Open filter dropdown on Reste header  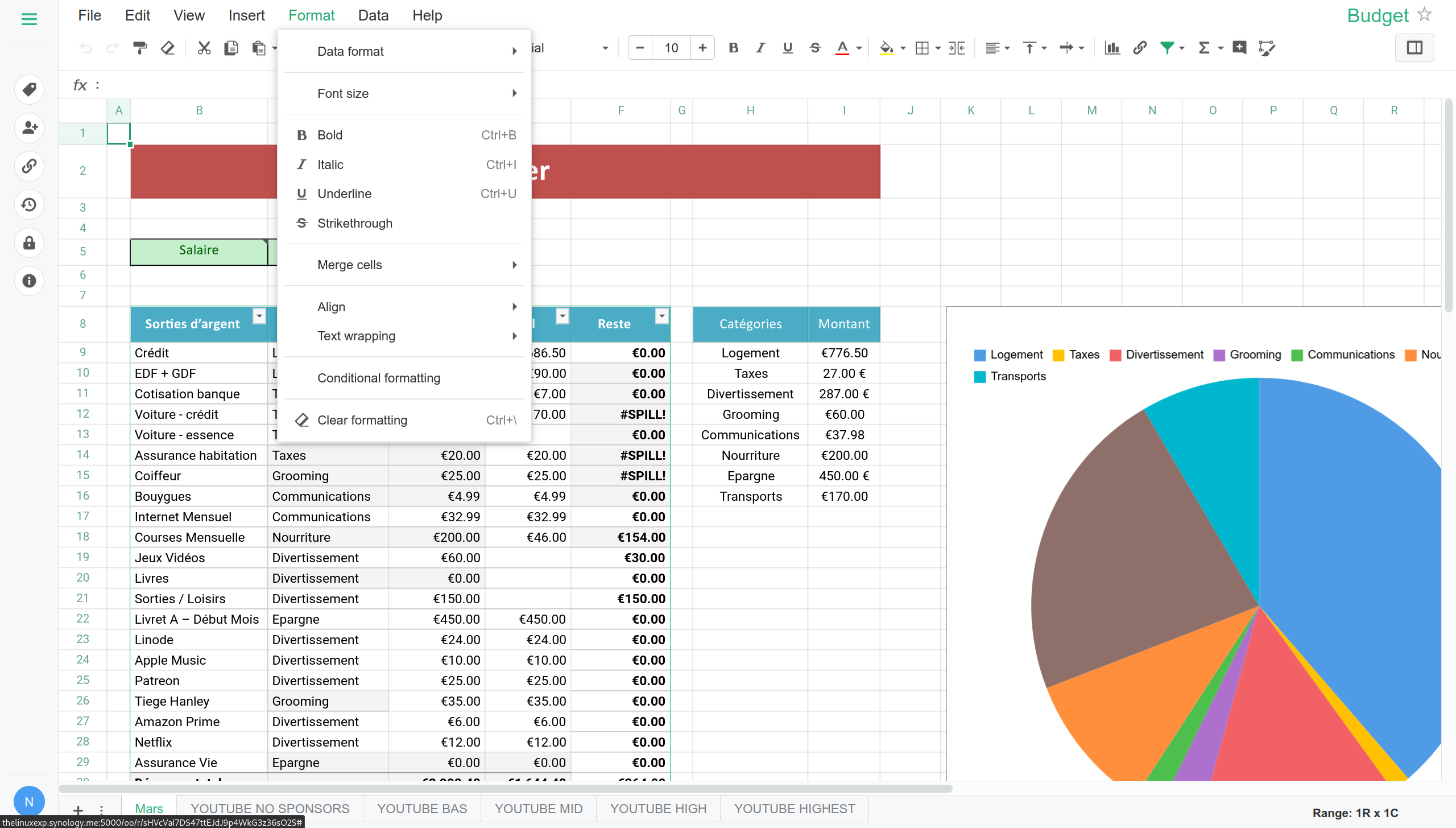tap(661, 316)
